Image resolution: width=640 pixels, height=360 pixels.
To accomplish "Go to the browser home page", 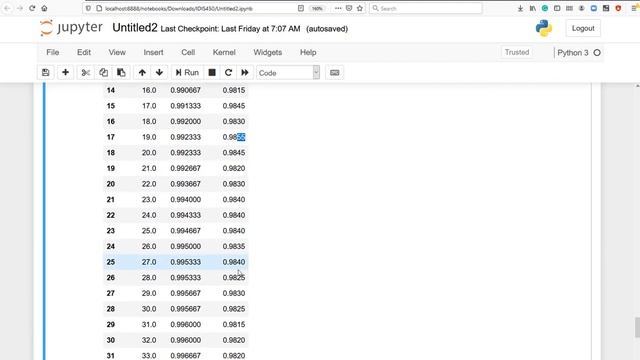I will 44,8.
